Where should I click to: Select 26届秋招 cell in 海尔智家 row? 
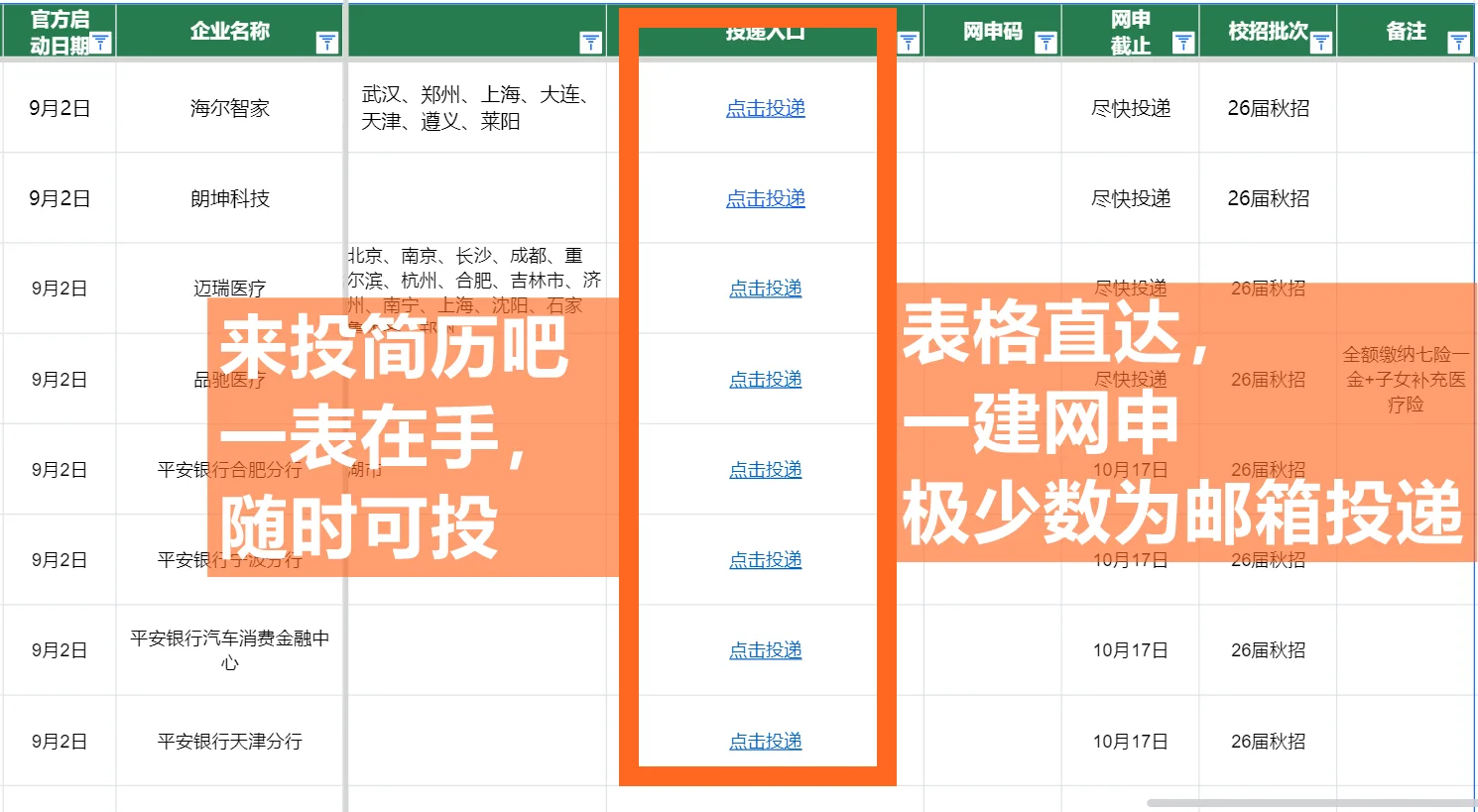coord(1269,108)
